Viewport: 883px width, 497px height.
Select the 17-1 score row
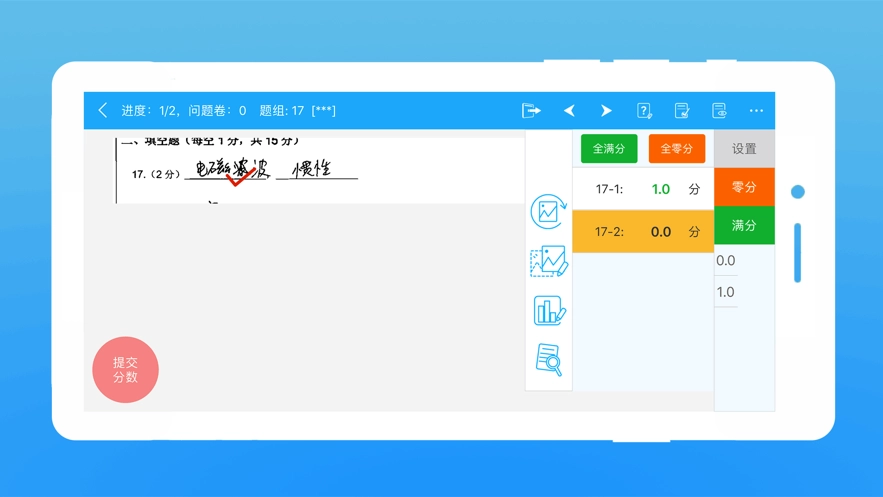643,189
